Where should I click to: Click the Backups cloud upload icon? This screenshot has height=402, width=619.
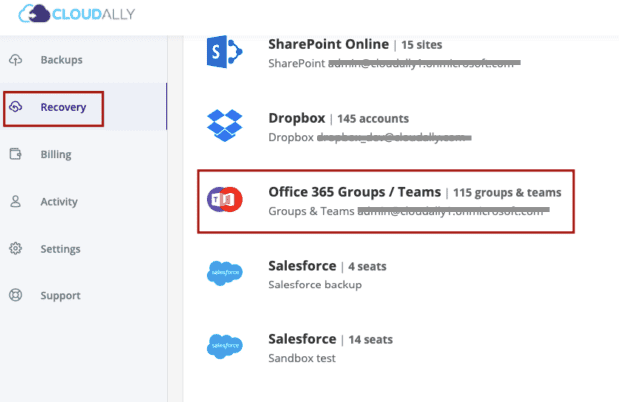pyautogui.click(x=15, y=60)
